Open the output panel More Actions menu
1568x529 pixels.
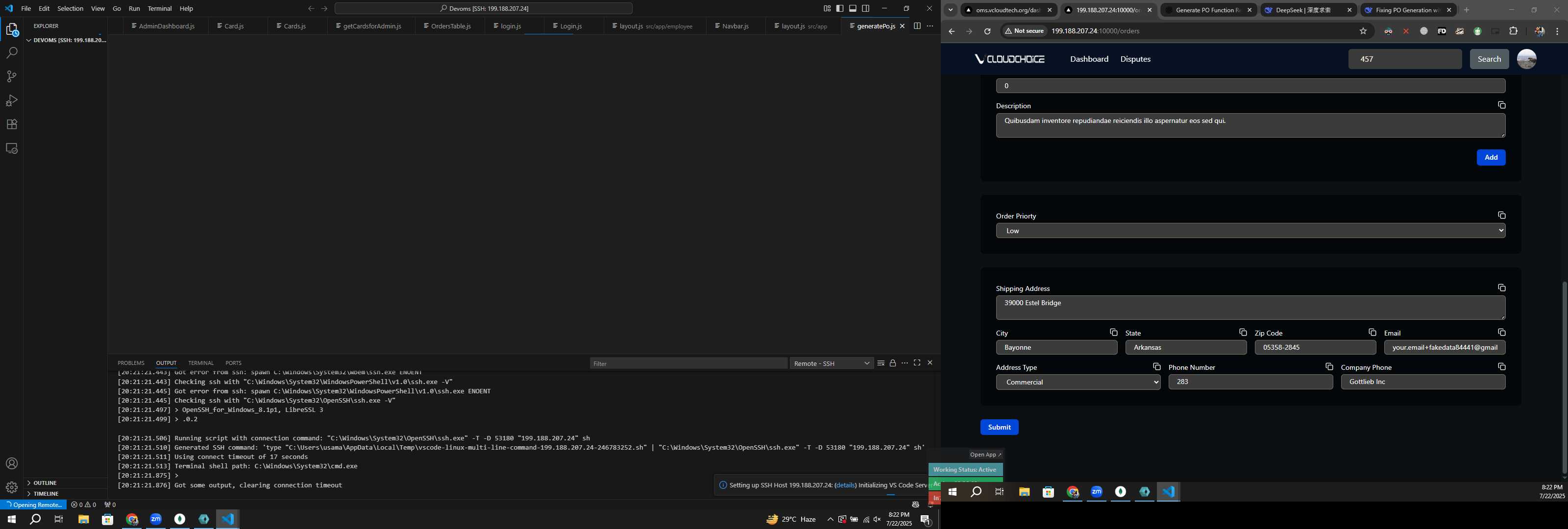[905, 363]
